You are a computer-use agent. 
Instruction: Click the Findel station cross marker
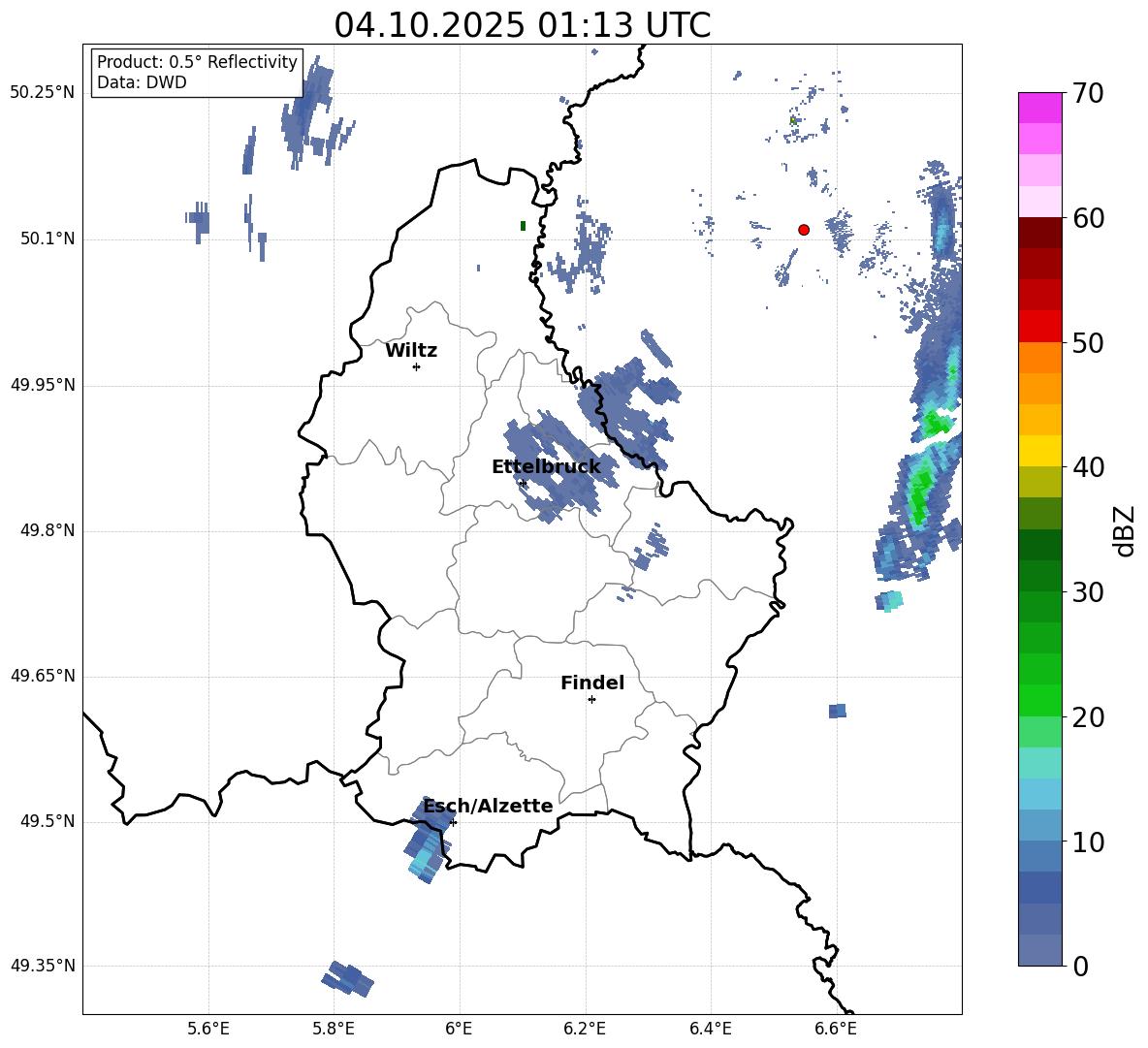[591, 700]
